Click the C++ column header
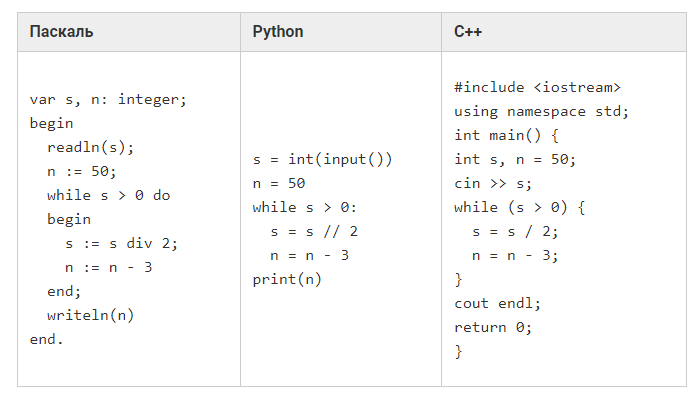 click(468, 32)
